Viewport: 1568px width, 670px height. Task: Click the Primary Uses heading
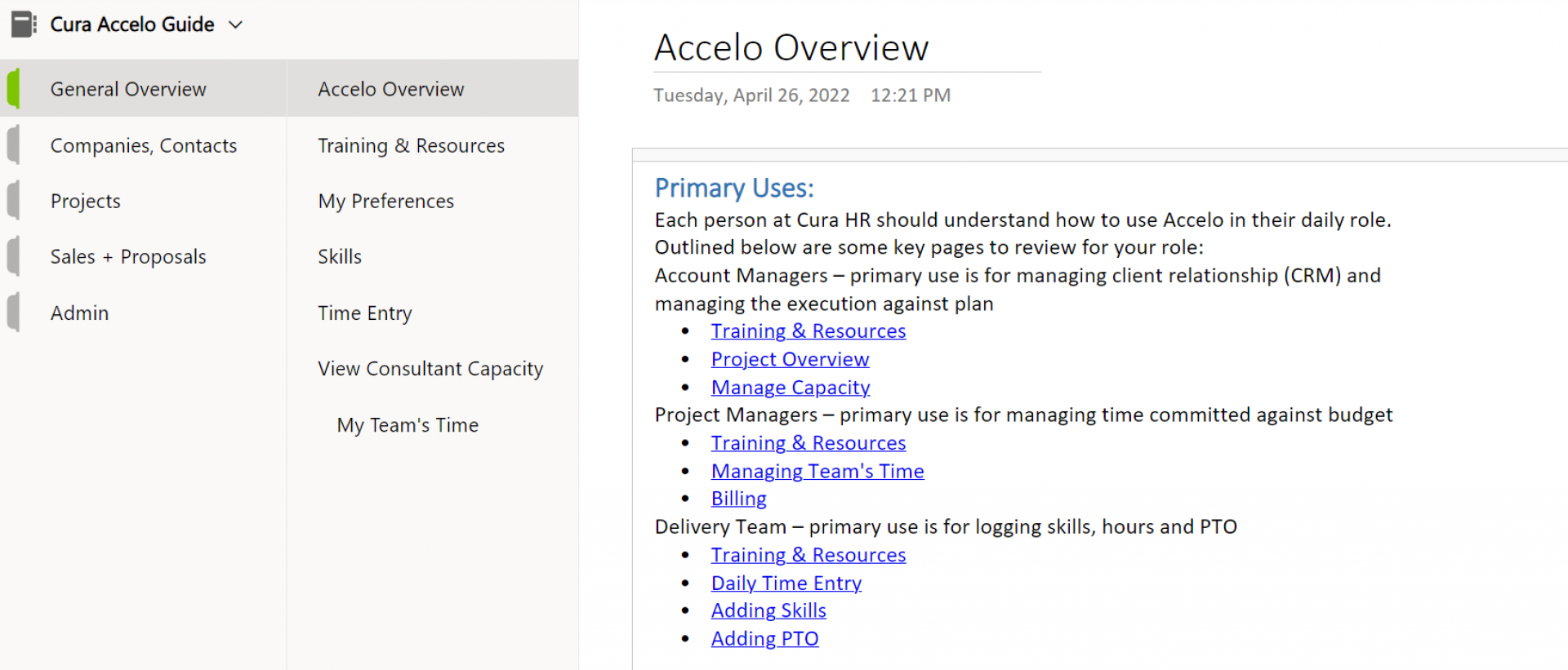pos(734,188)
